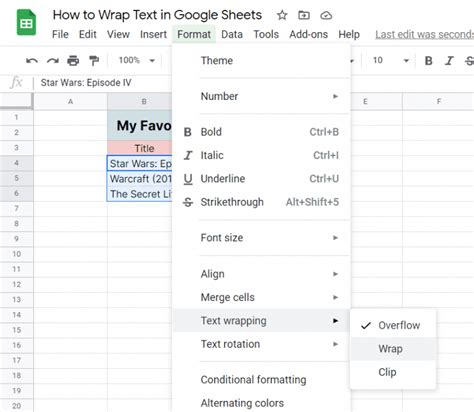474x412 pixels.
Task: Select Alternating colors menu entry
Action: 261,403
